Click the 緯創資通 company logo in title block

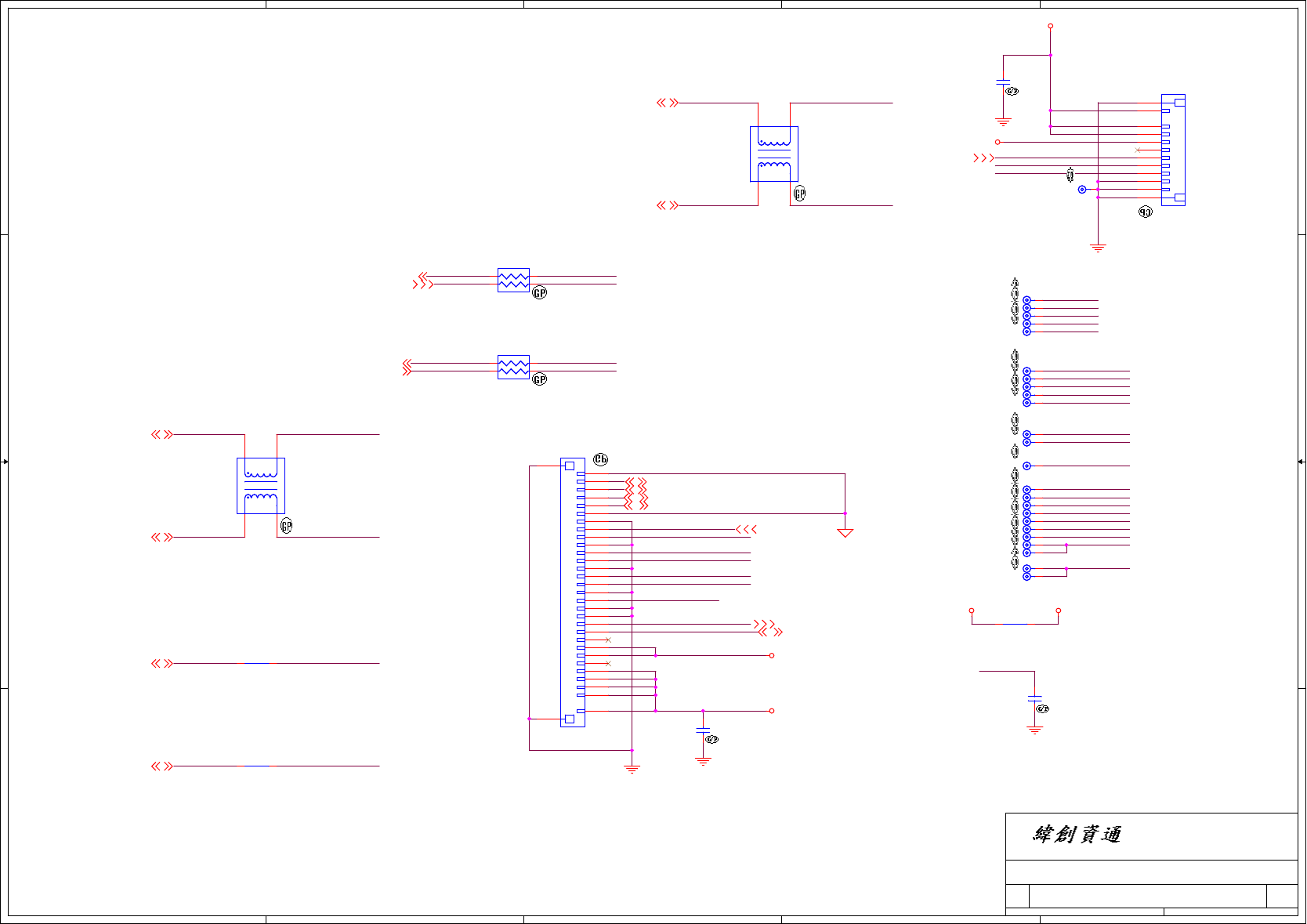(x=1077, y=834)
